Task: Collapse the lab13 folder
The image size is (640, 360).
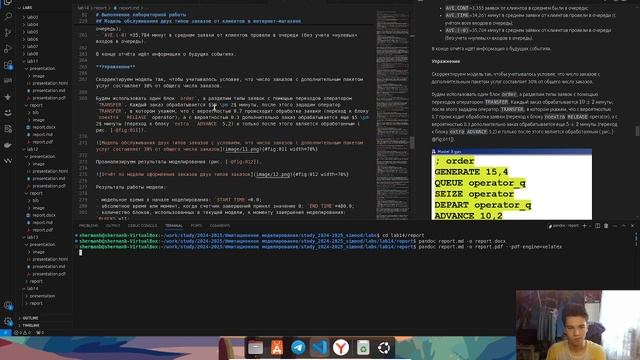Action: pyautogui.click(x=32, y=237)
